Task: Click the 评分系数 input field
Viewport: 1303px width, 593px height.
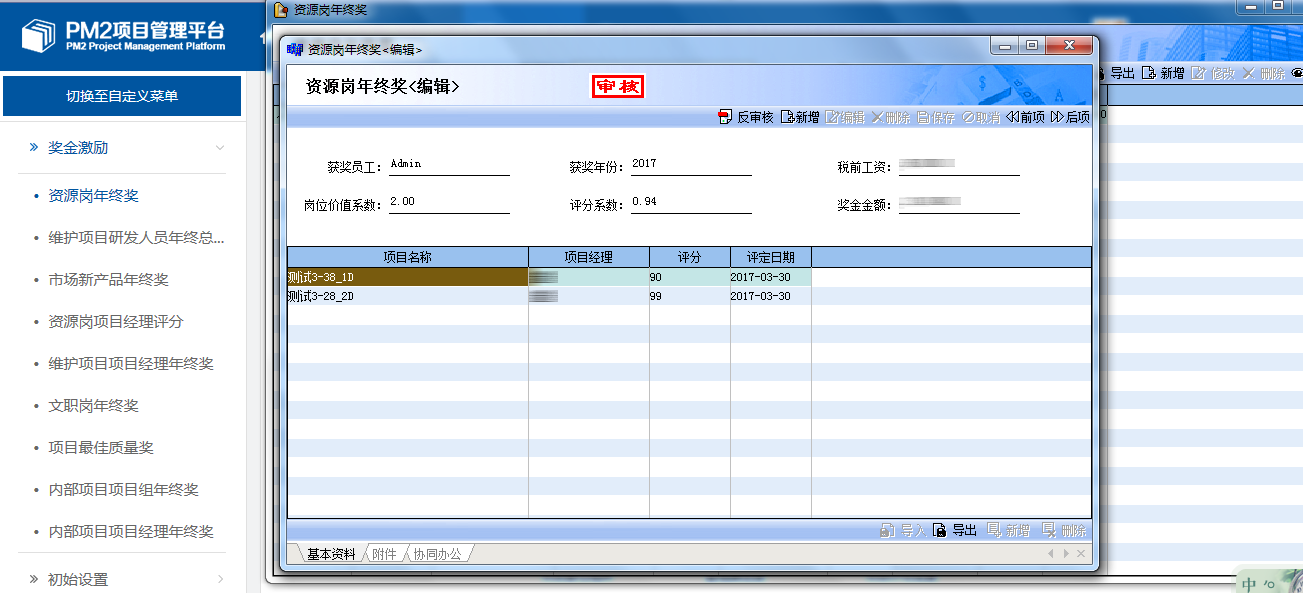Action: pos(690,203)
